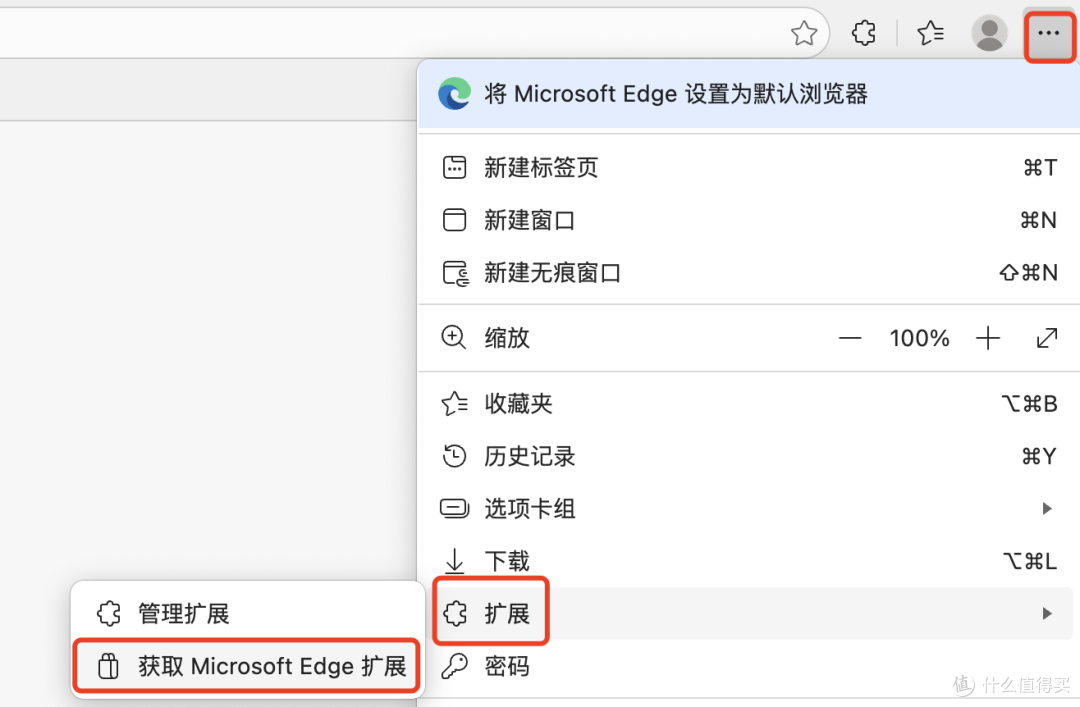Choose 获取 Microsoft Edge 扩展
The height and width of the screenshot is (707, 1080).
tap(248, 666)
